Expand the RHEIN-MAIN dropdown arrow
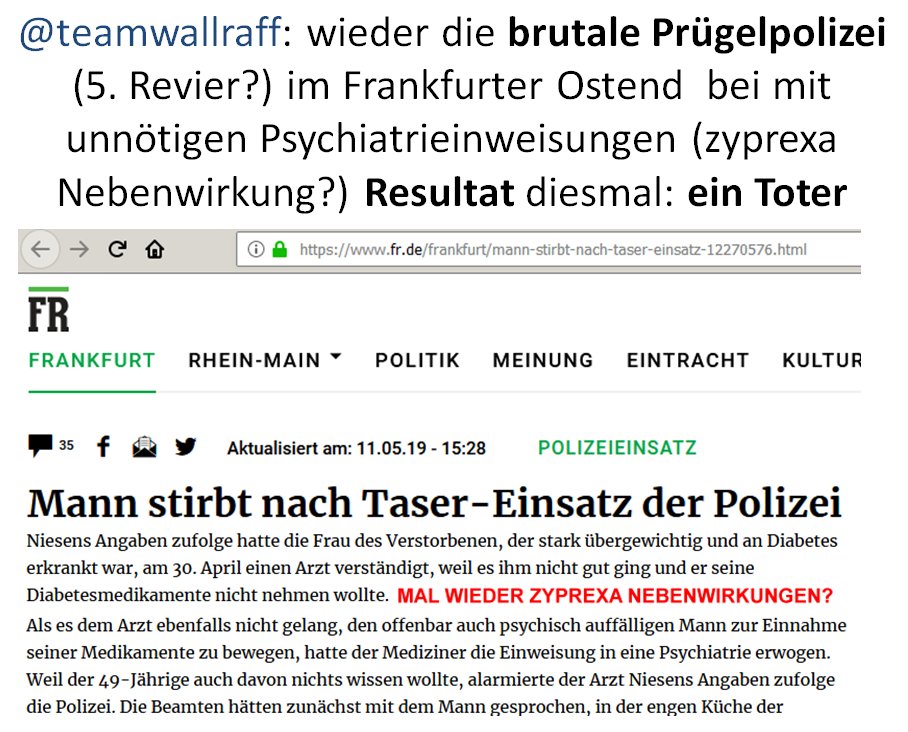 pyautogui.click(x=334, y=357)
